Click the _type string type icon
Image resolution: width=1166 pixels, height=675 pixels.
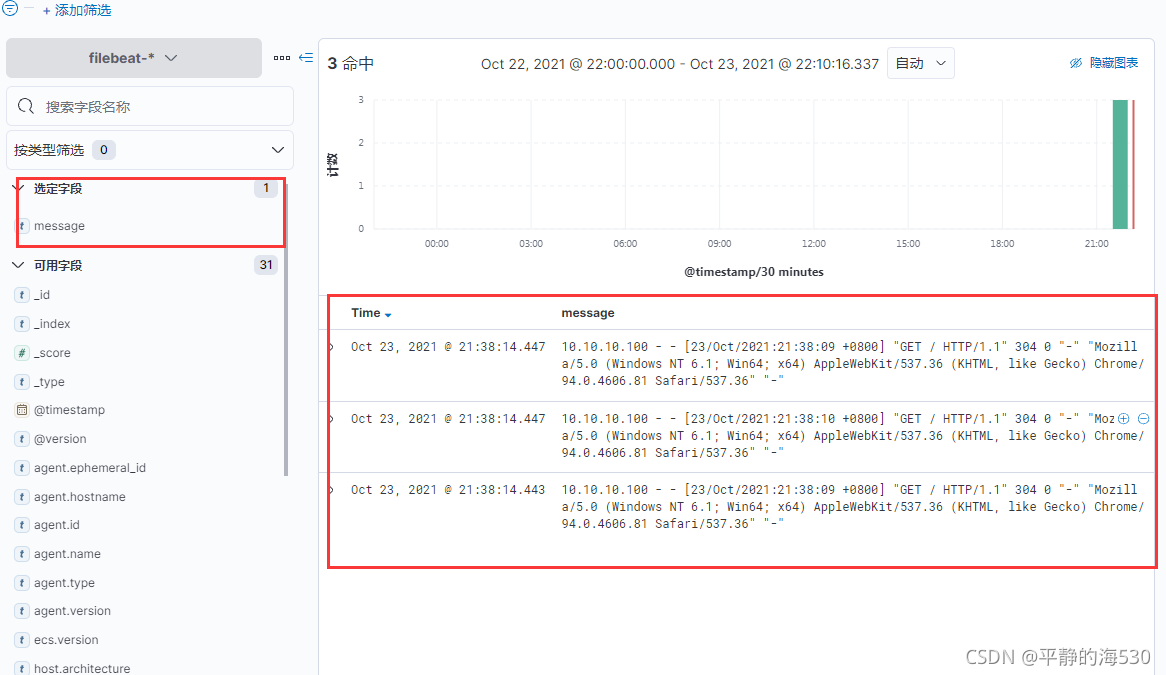click(22, 382)
